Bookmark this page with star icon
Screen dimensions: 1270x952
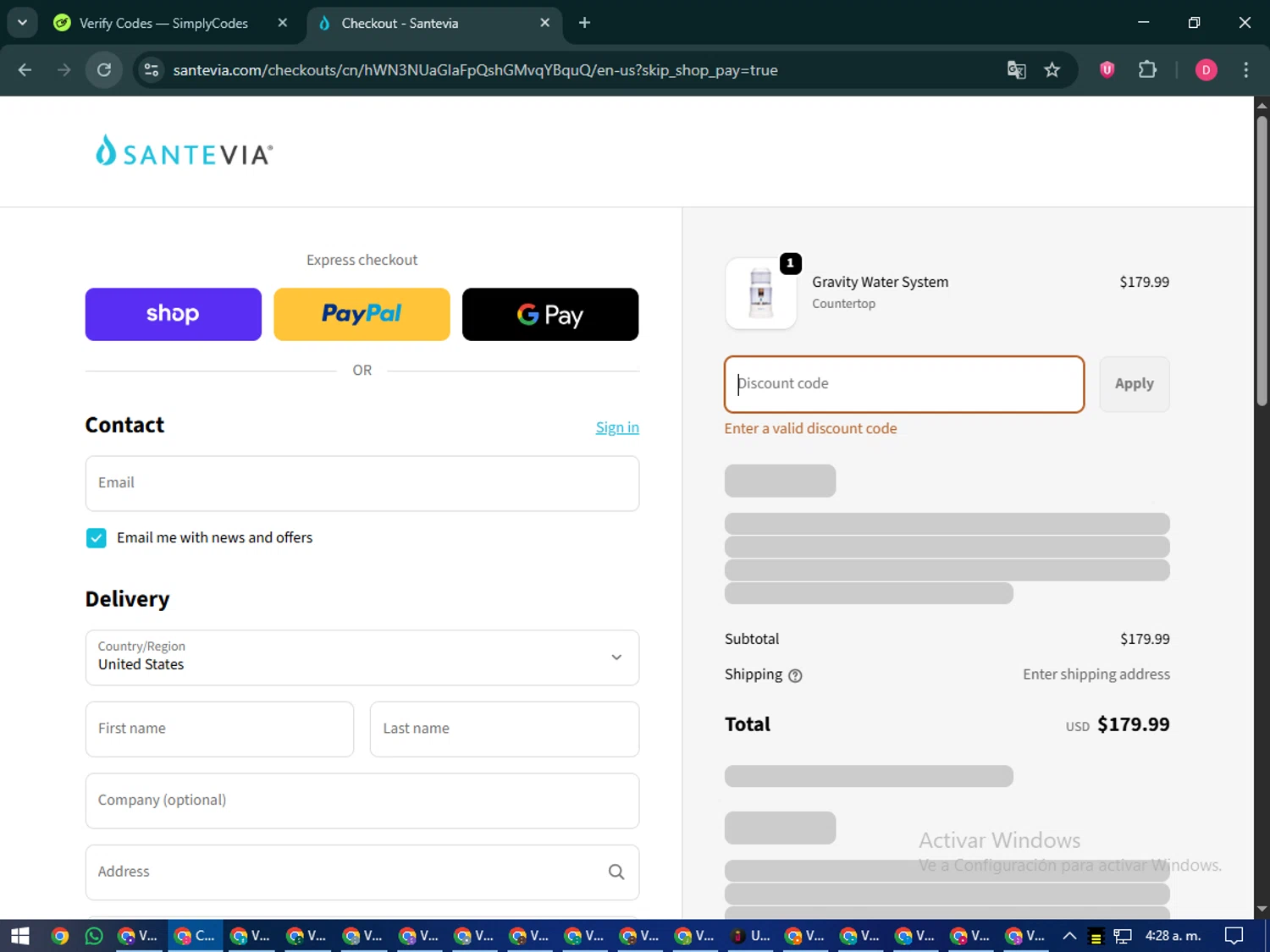pyautogui.click(x=1052, y=70)
